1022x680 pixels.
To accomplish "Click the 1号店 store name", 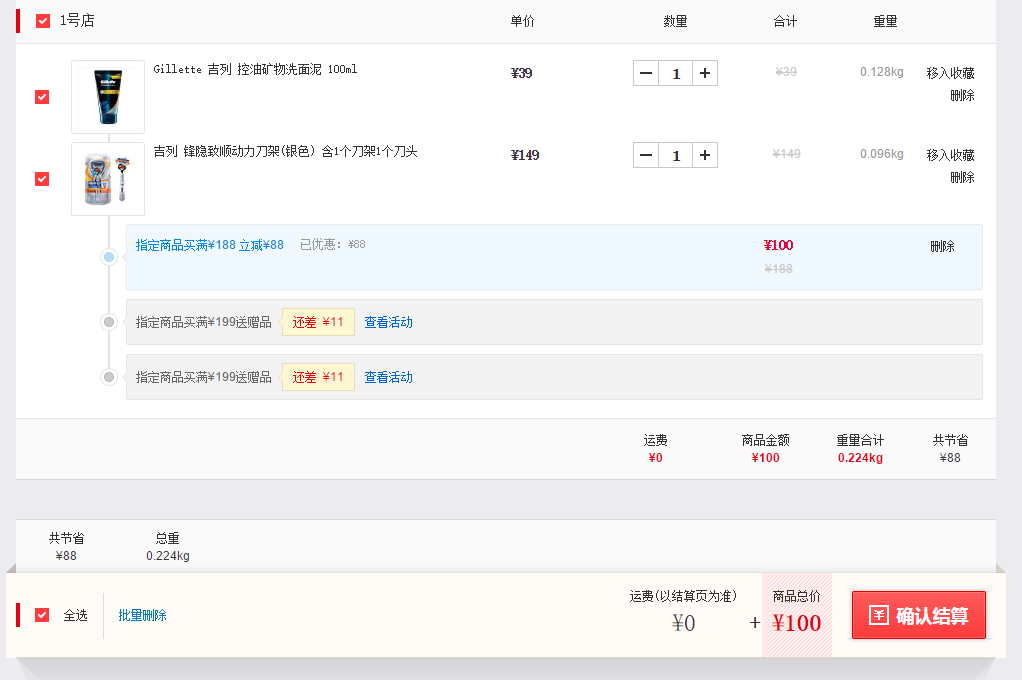I will pyautogui.click(x=77, y=21).
